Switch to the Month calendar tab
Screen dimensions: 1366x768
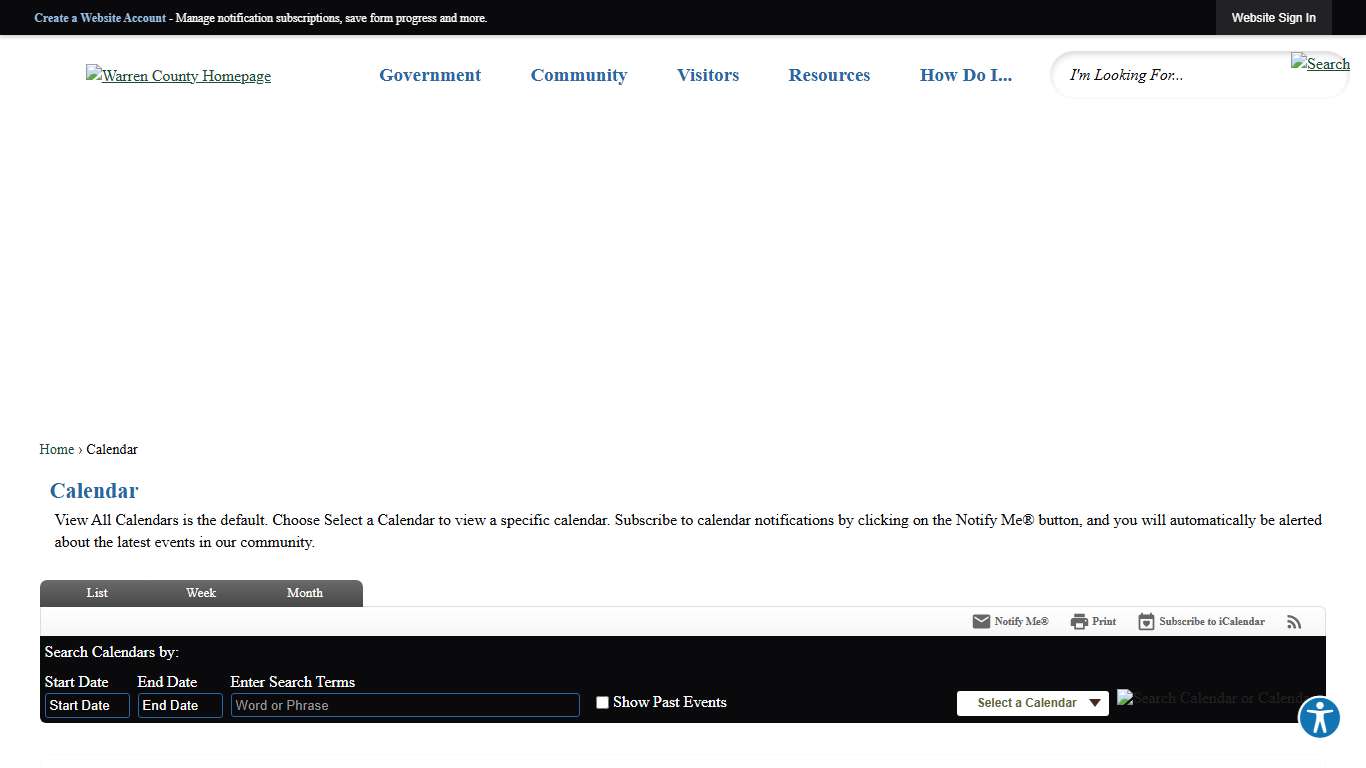click(x=305, y=593)
